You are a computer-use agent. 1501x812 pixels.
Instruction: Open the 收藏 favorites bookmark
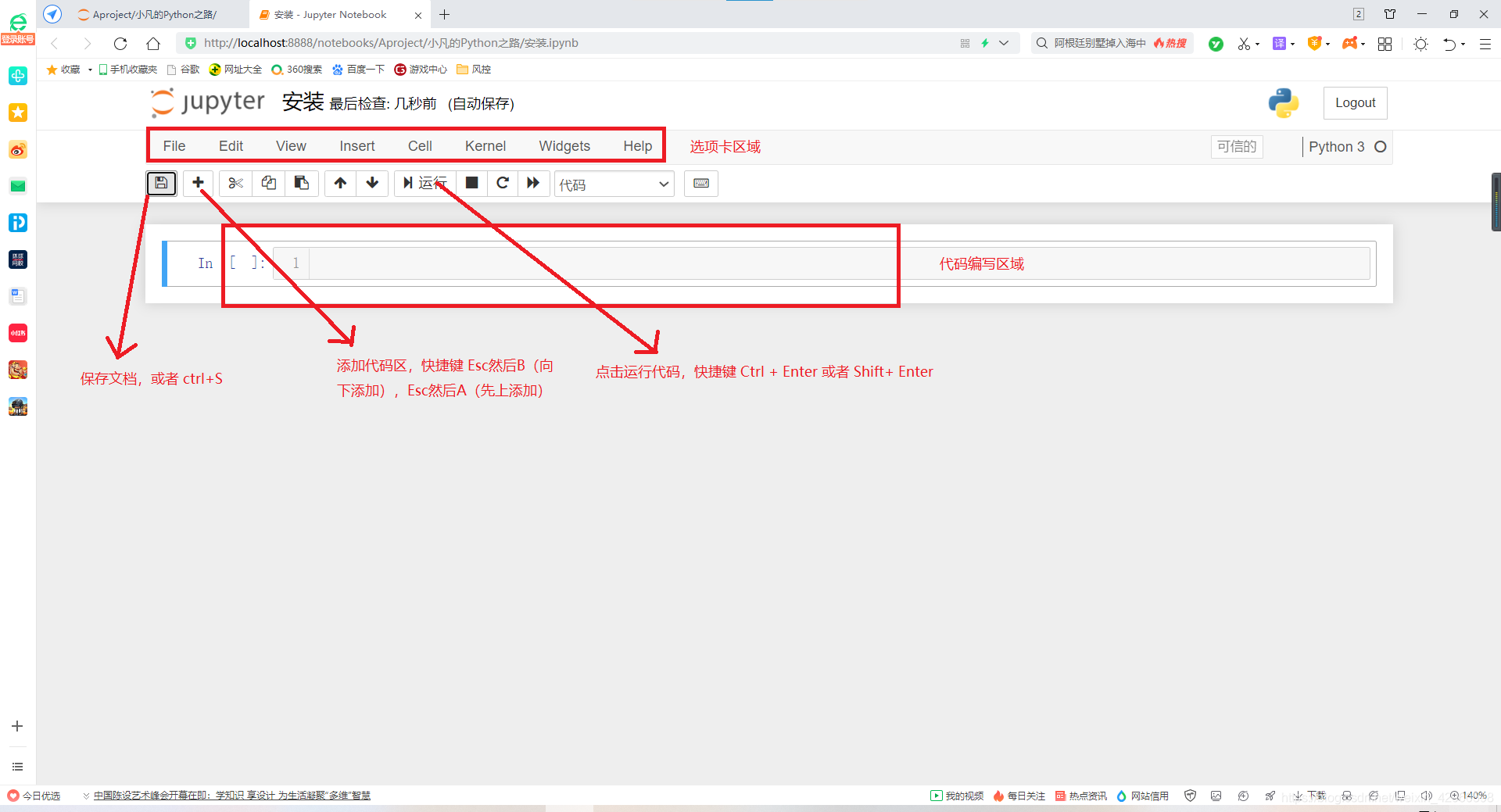(63, 70)
